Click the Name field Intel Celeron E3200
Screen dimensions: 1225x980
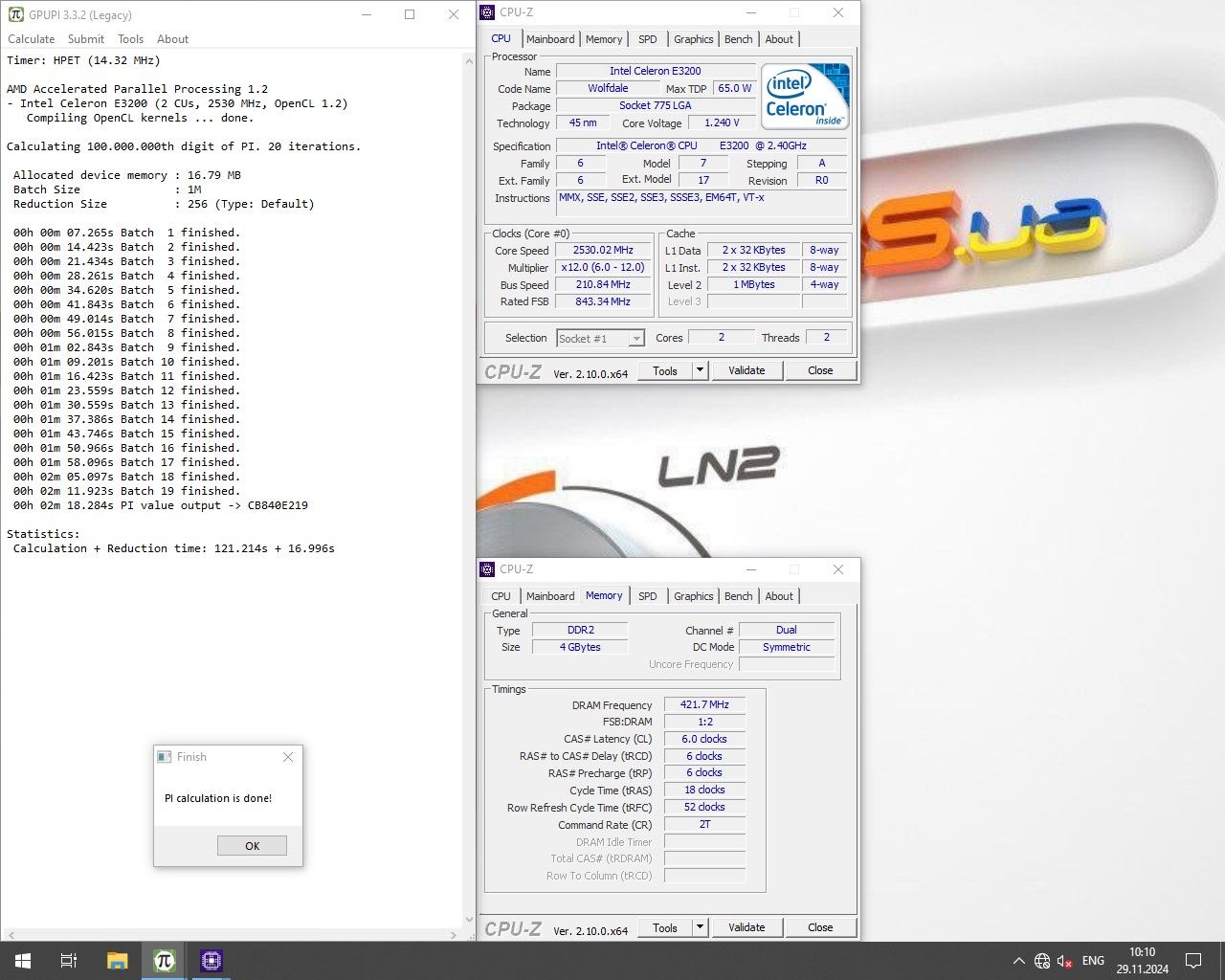(x=655, y=71)
